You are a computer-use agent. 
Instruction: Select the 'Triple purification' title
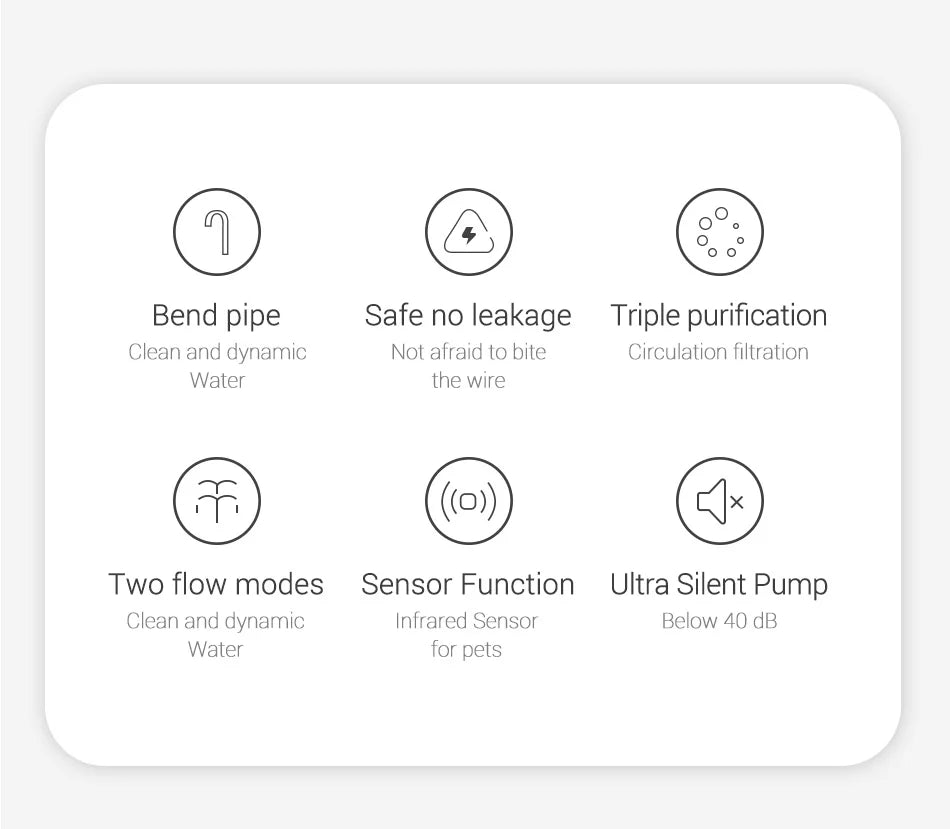719,316
